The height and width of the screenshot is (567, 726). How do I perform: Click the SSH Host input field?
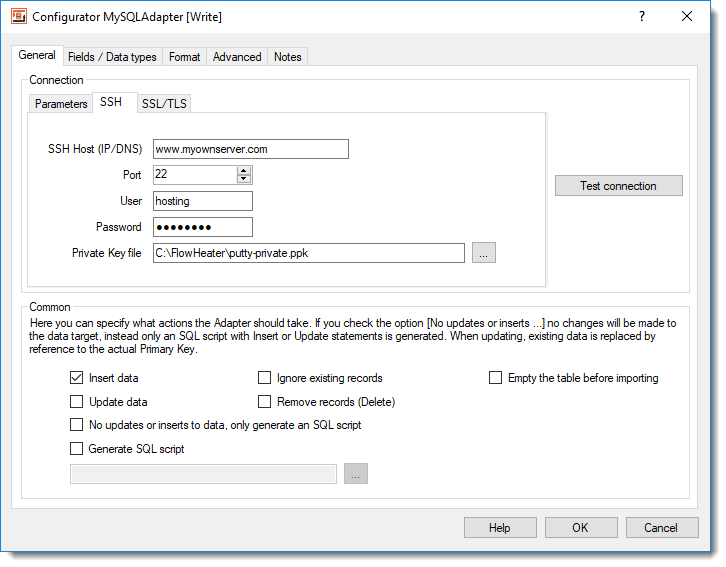click(251, 149)
